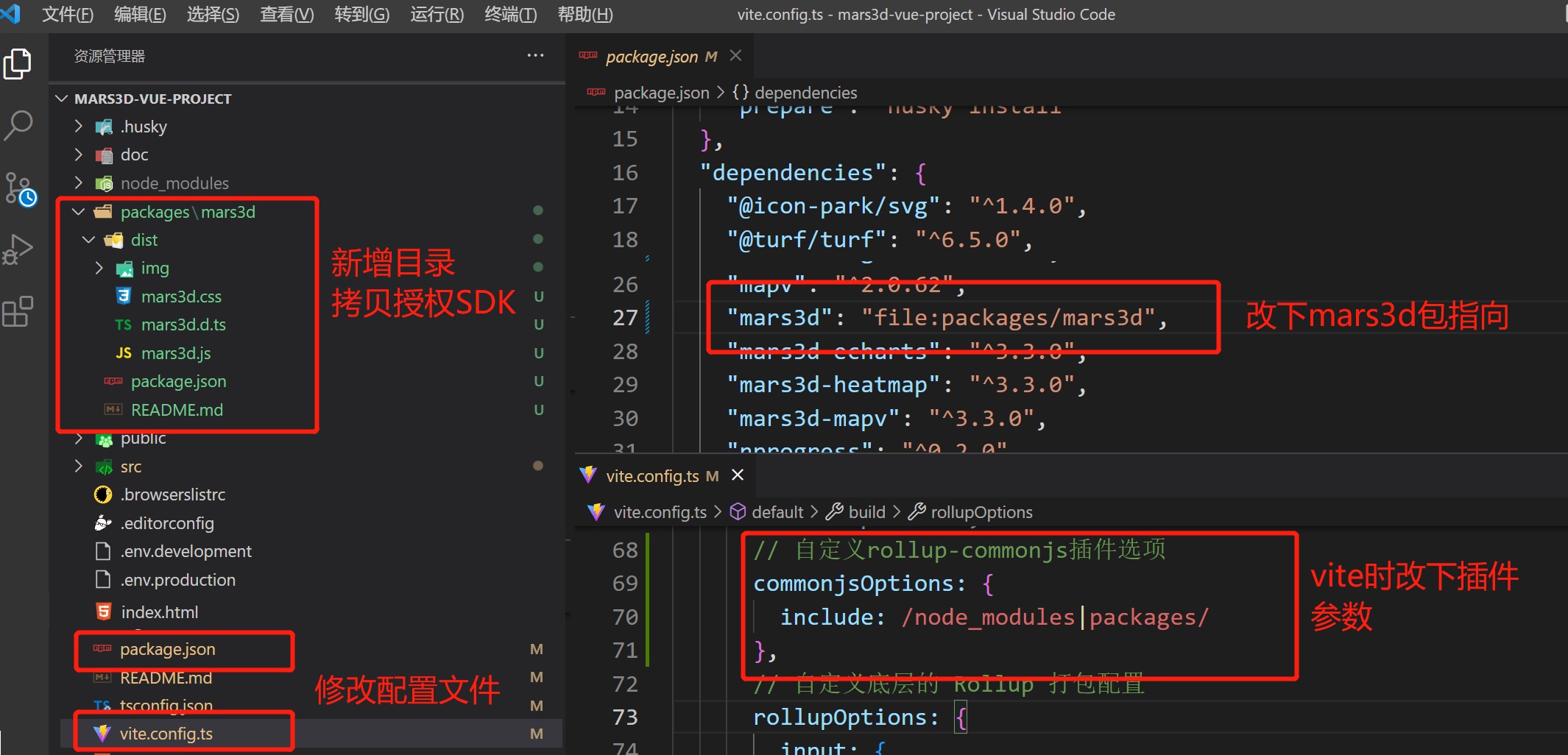
Task: Open the .editorconfig file
Action: coord(167,523)
